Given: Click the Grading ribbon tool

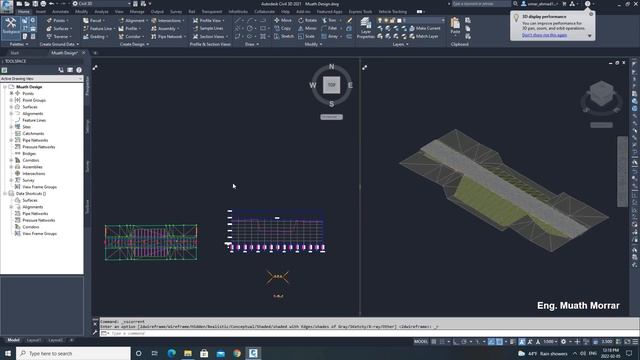Looking at the screenshot, I should click(95, 36).
